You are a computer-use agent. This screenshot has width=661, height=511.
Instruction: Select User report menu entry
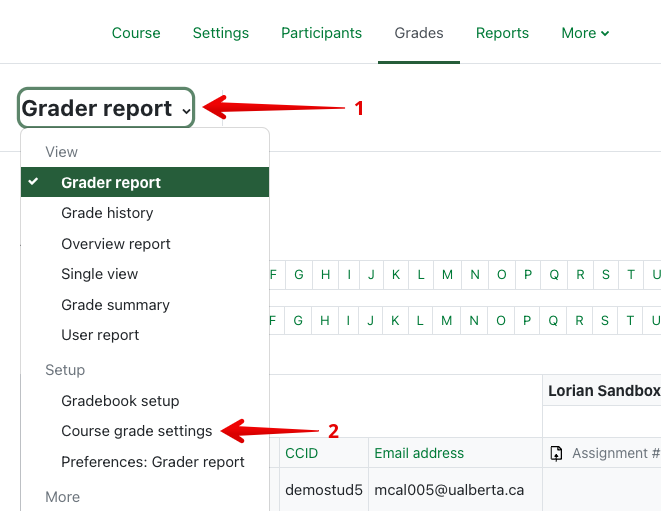pos(100,335)
